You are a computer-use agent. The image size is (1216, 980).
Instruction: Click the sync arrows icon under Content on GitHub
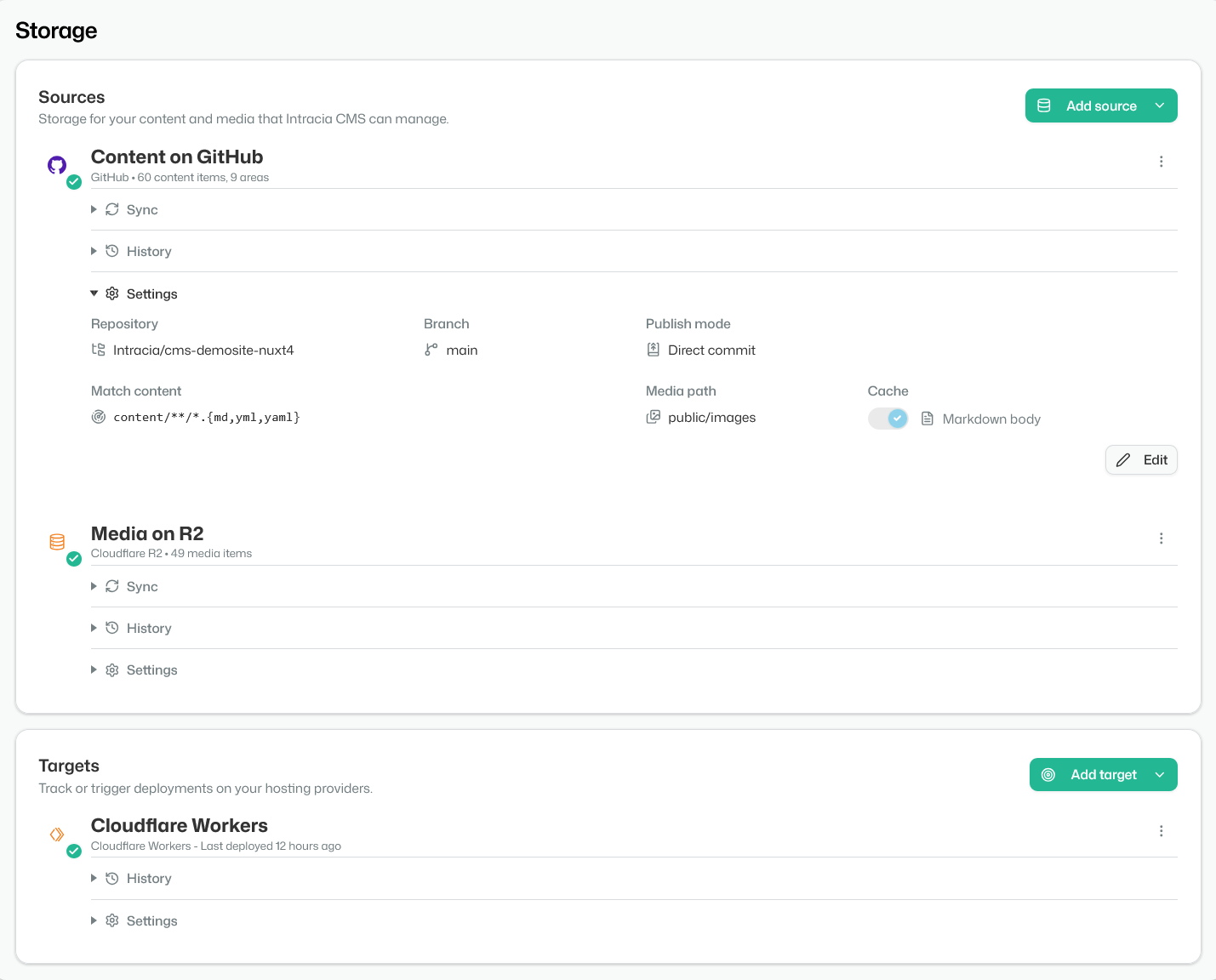pos(112,209)
